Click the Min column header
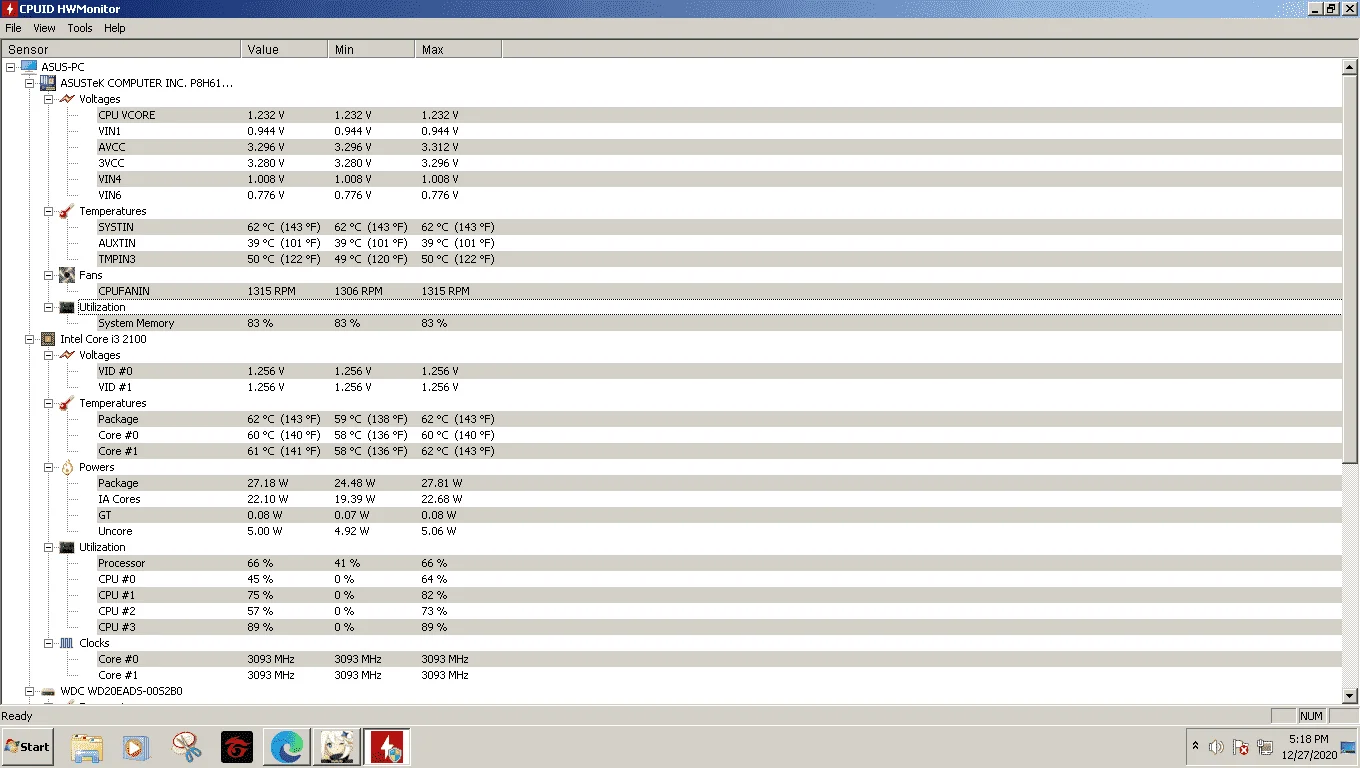This screenshot has width=1360, height=768. pos(371,49)
